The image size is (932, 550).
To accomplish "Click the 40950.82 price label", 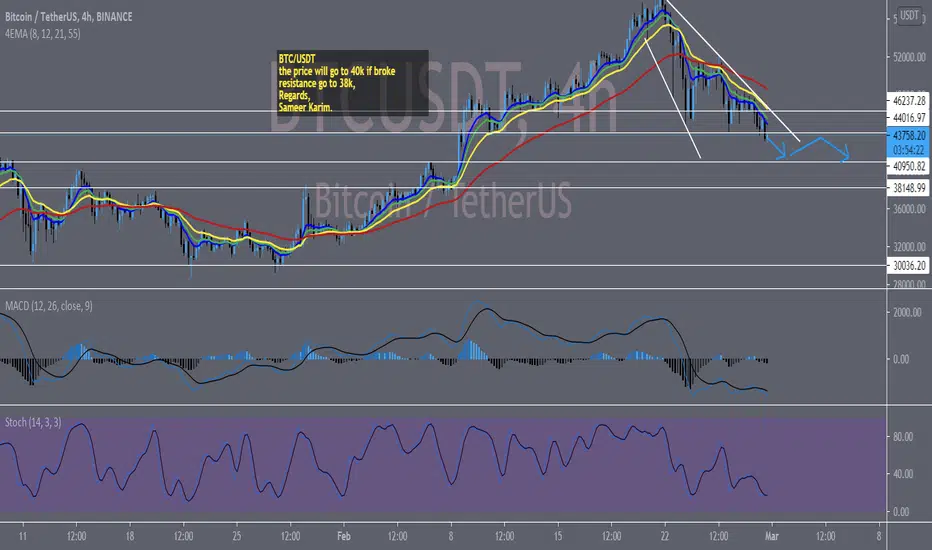I will click(x=908, y=166).
